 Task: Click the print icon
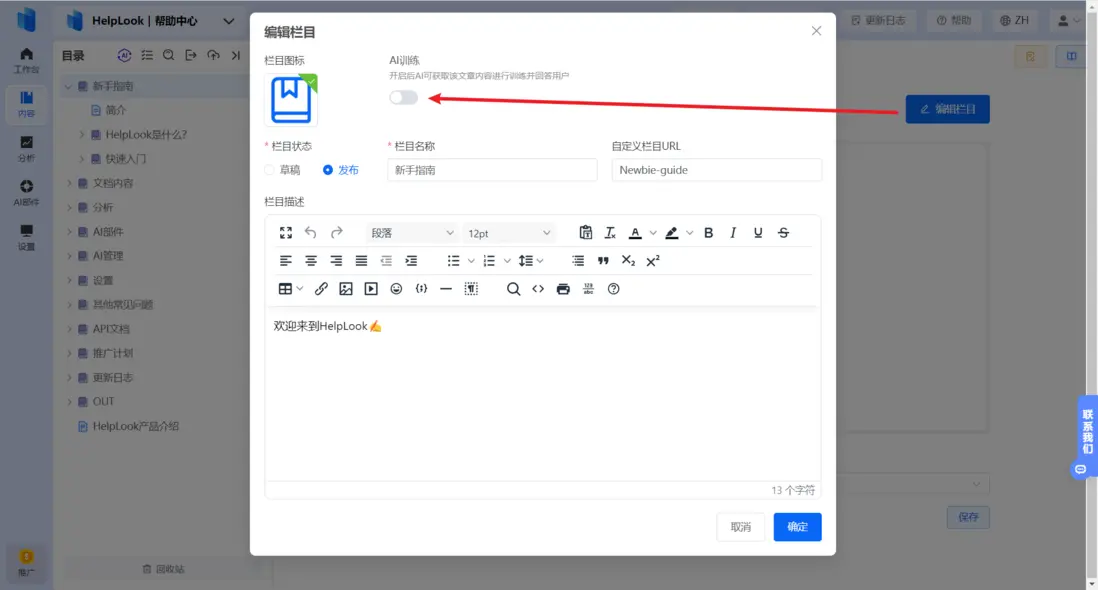563,289
